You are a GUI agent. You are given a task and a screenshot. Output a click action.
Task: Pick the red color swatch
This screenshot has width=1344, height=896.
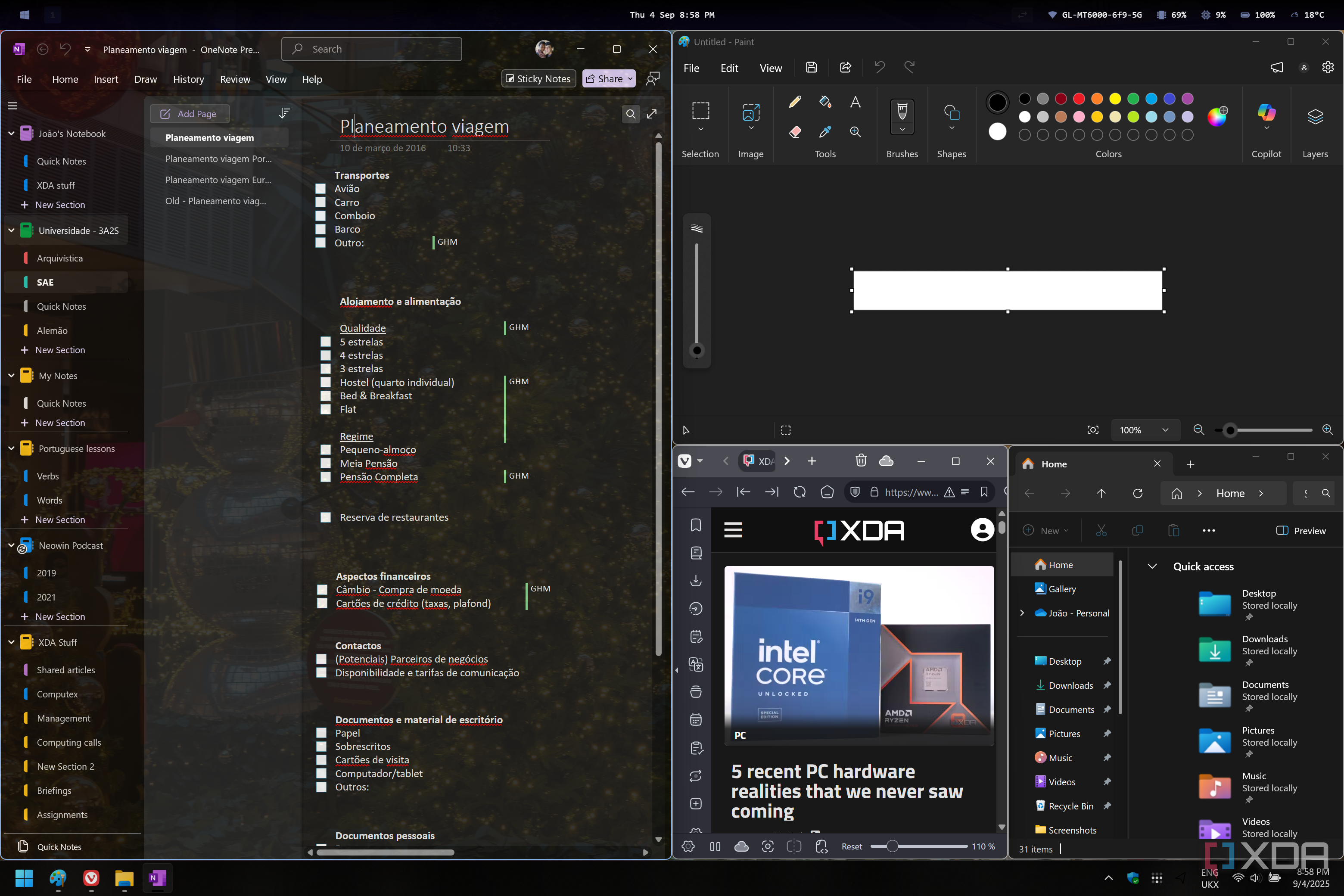tap(1078, 98)
